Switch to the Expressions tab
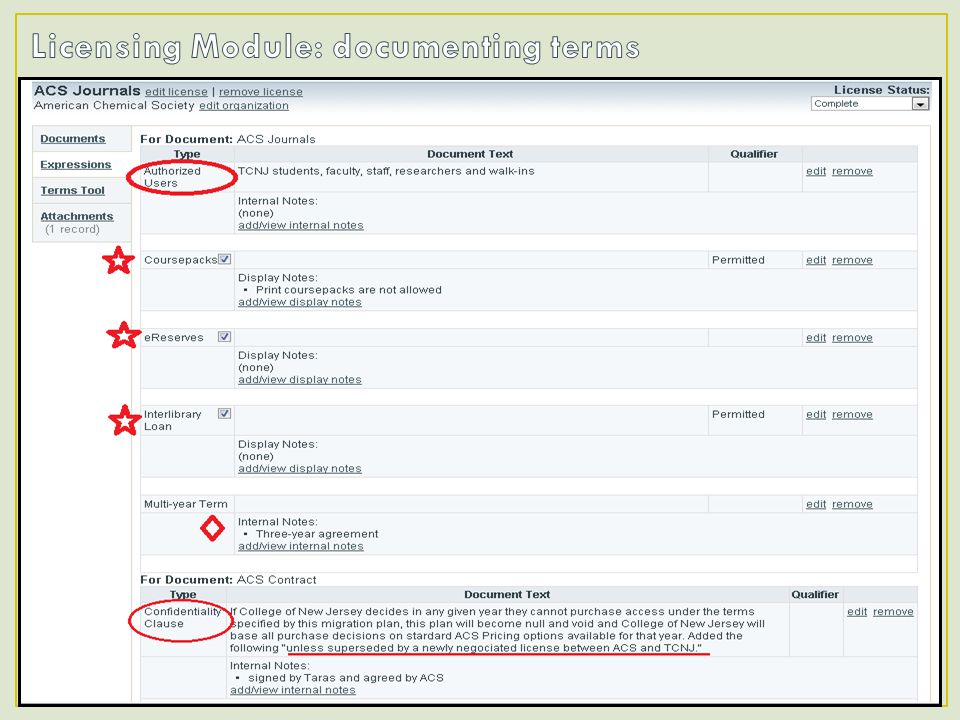This screenshot has width=960, height=720. coord(76,165)
